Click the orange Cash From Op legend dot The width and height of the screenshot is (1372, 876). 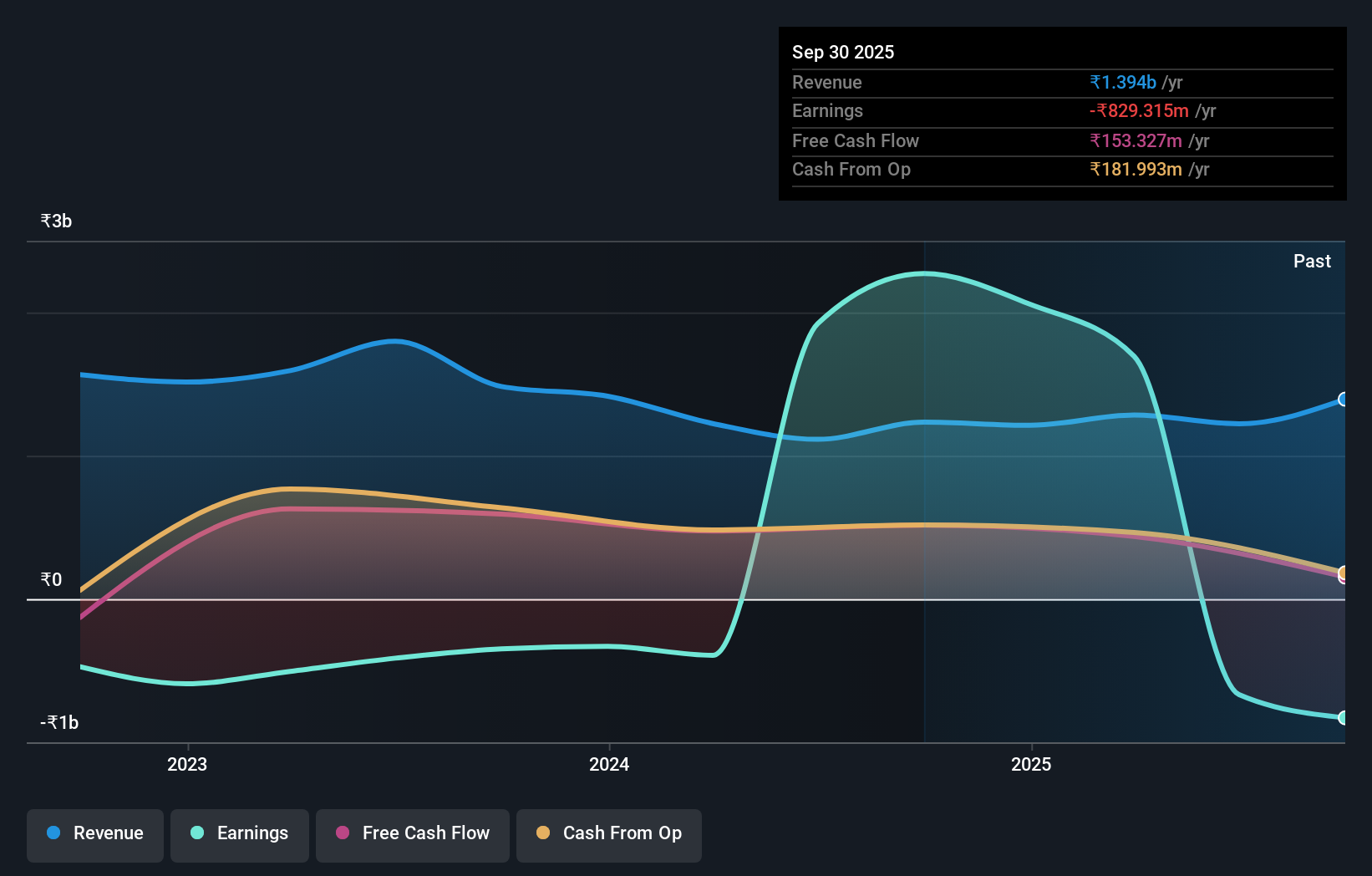click(543, 833)
